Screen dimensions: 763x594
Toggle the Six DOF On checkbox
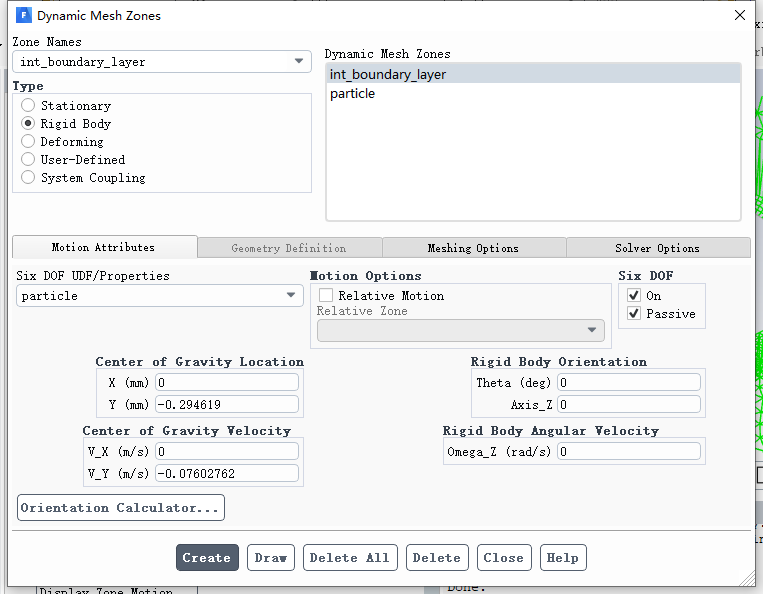coord(633,296)
